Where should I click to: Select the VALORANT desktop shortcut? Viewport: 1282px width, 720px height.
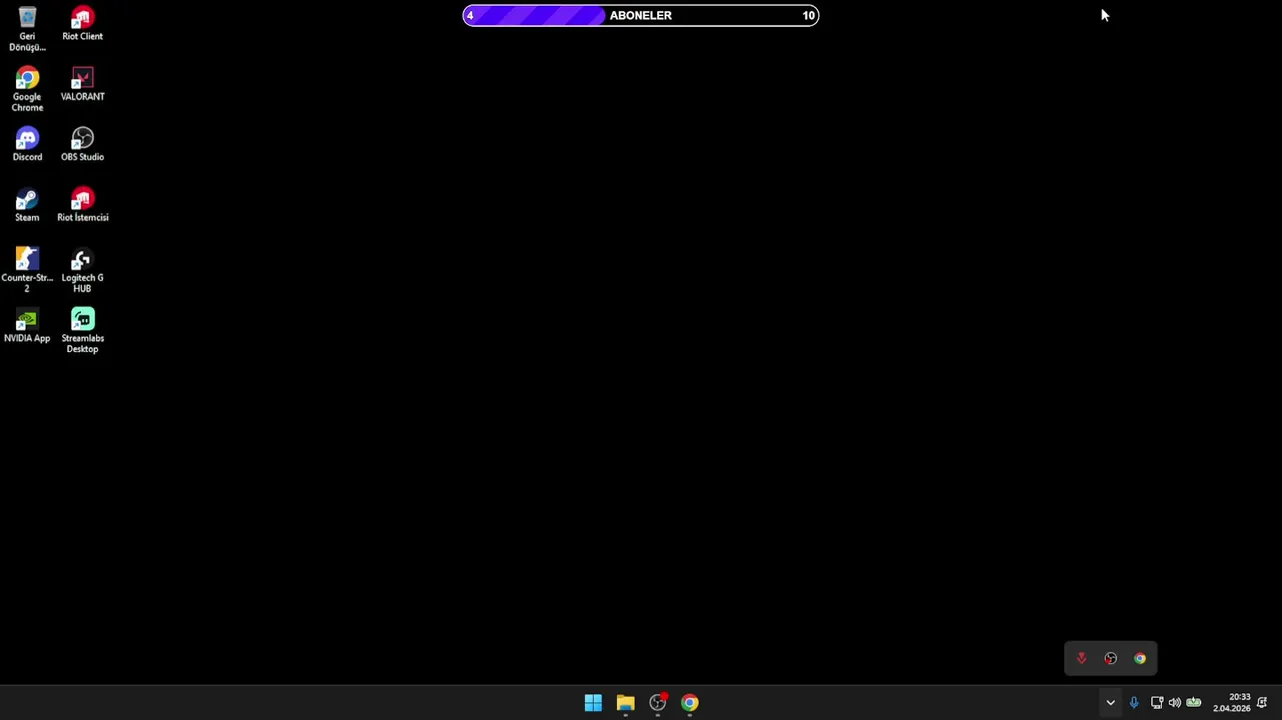(x=82, y=84)
